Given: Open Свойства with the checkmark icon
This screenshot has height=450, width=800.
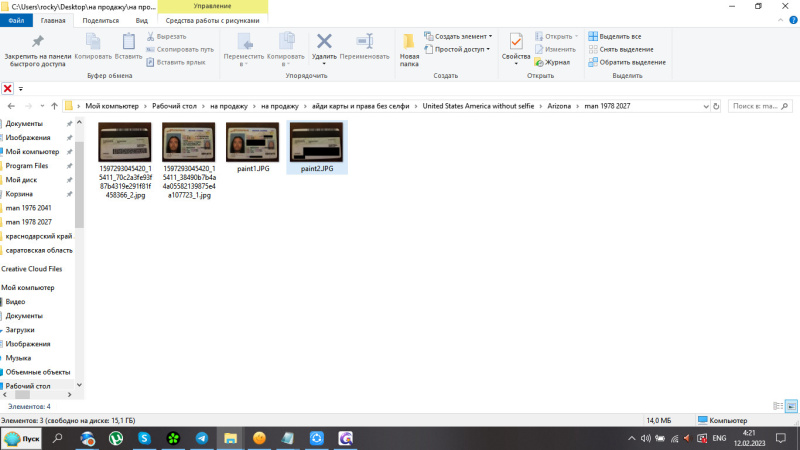Looking at the screenshot, I should pyautogui.click(x=516, y=42).
